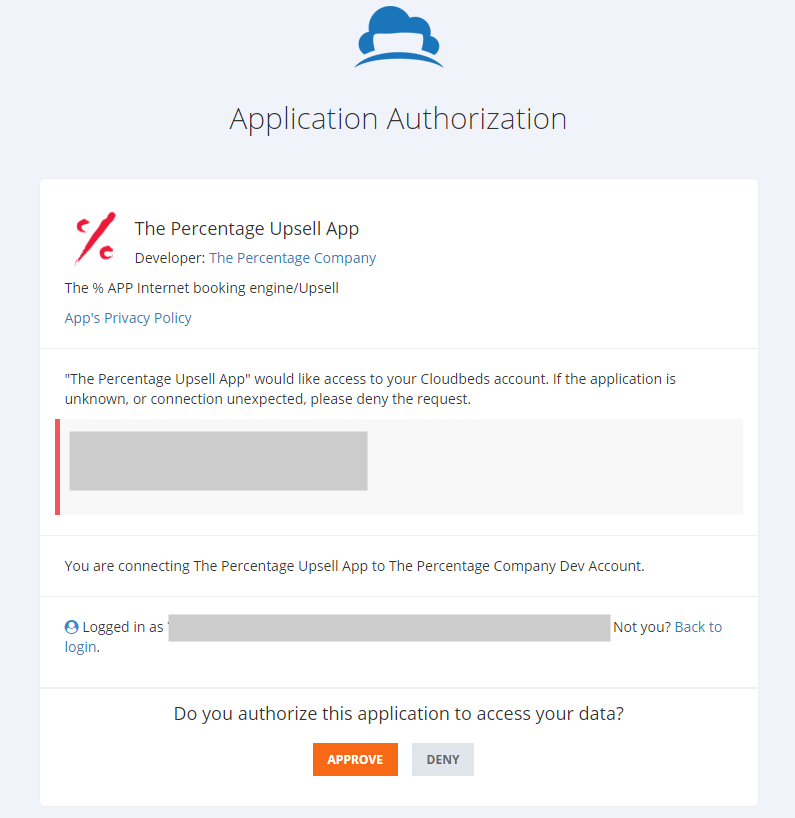Click the user avatar icon beside Logged in as
Viewport: 795px width, 818px height.
71,627
